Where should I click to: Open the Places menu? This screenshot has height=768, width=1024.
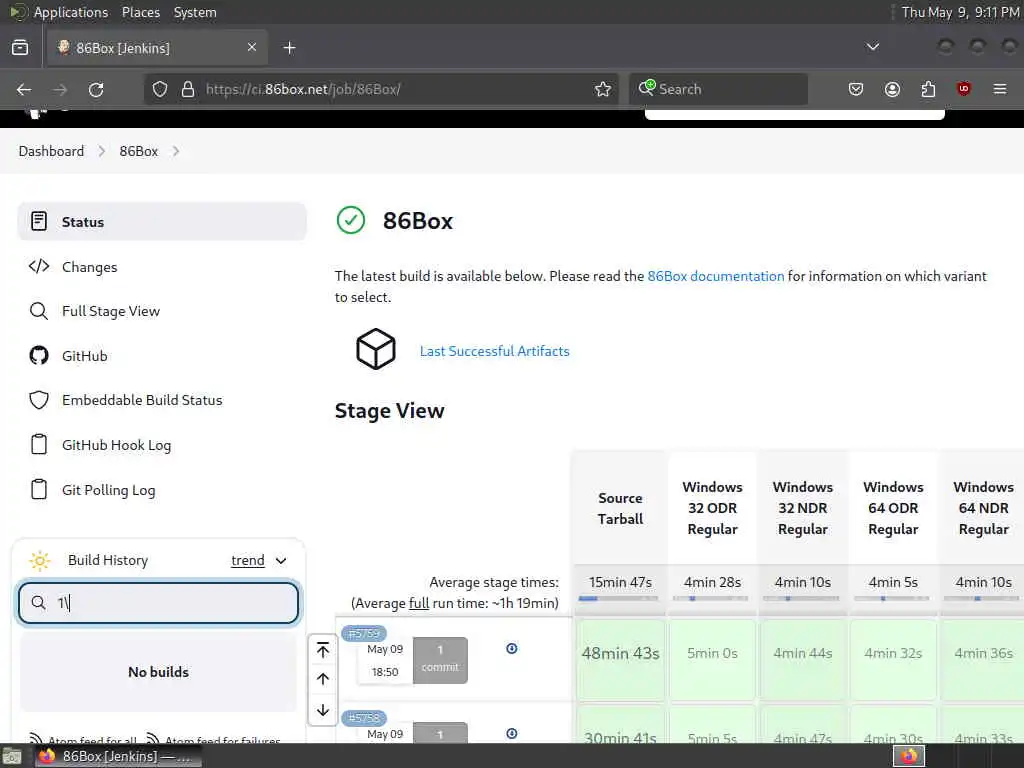pos(140,12)
